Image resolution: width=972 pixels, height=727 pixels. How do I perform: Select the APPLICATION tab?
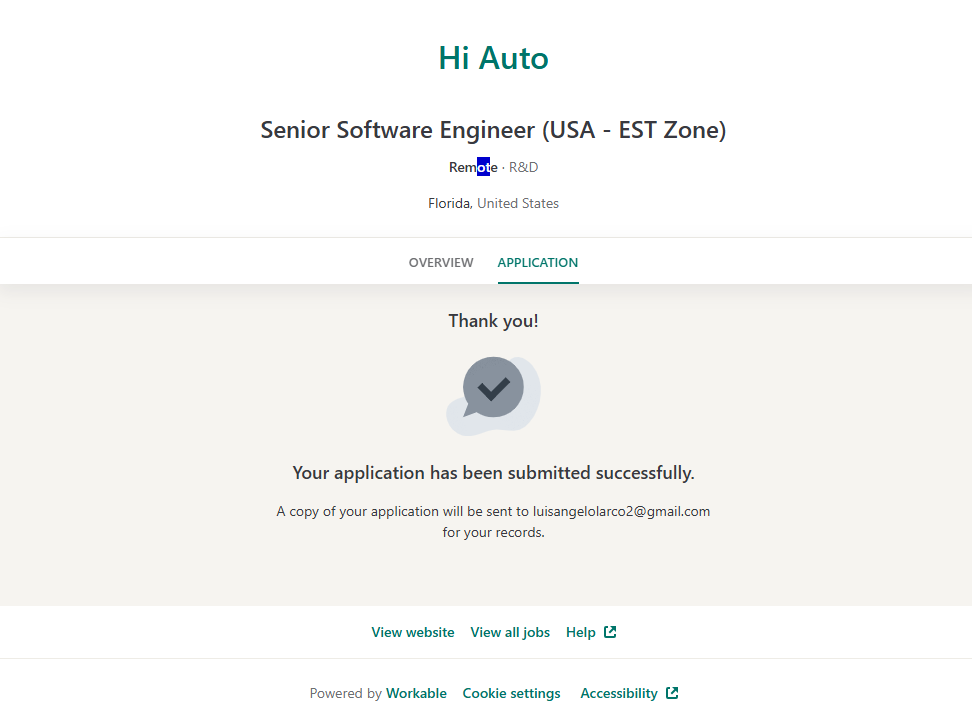tap(538, 263)
